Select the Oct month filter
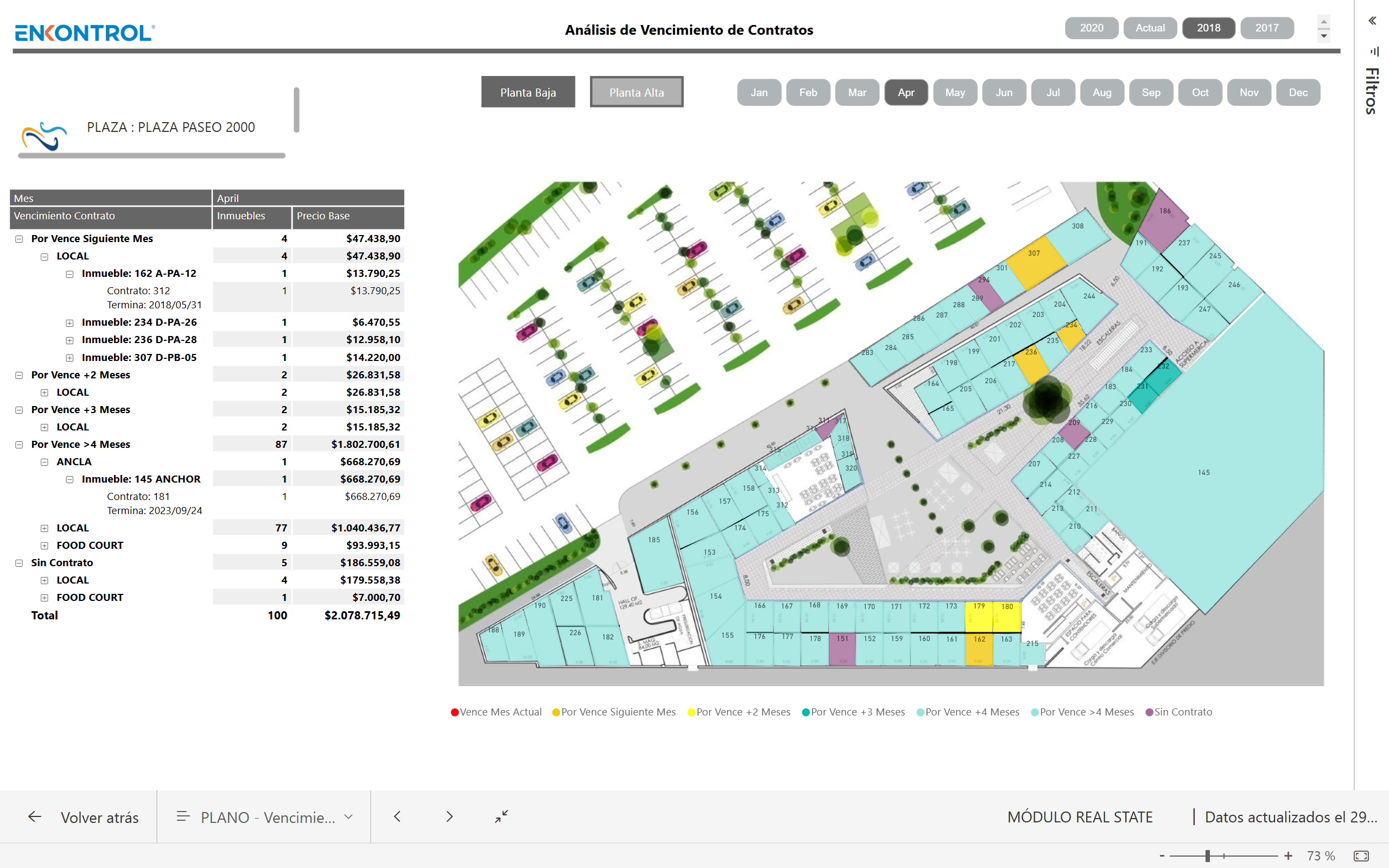This screenshot has height=868, width=1389. tap(1200, 92)
